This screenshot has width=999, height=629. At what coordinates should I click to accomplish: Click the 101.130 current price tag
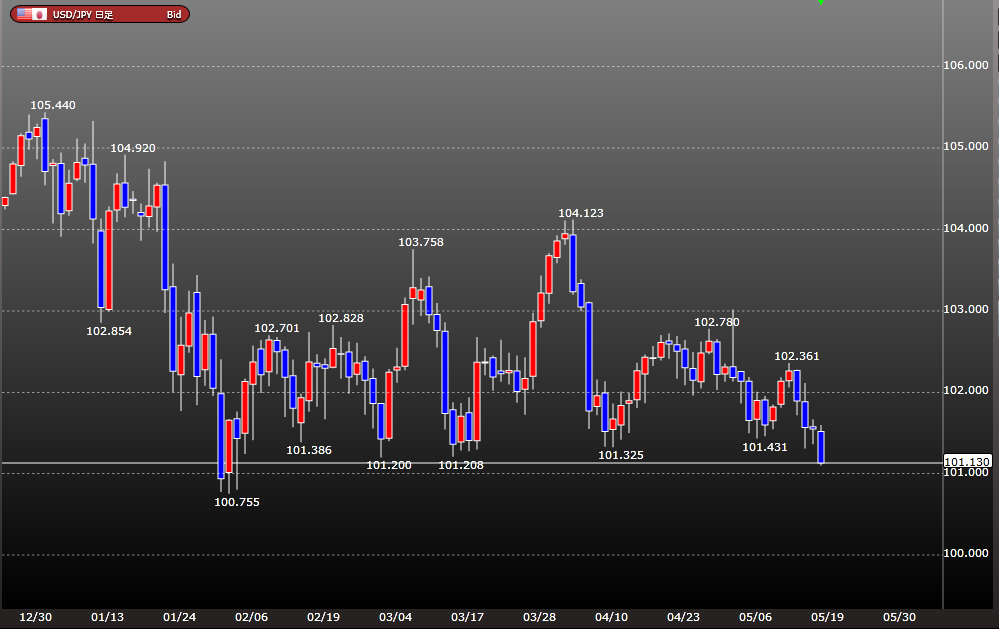(967, 461)
